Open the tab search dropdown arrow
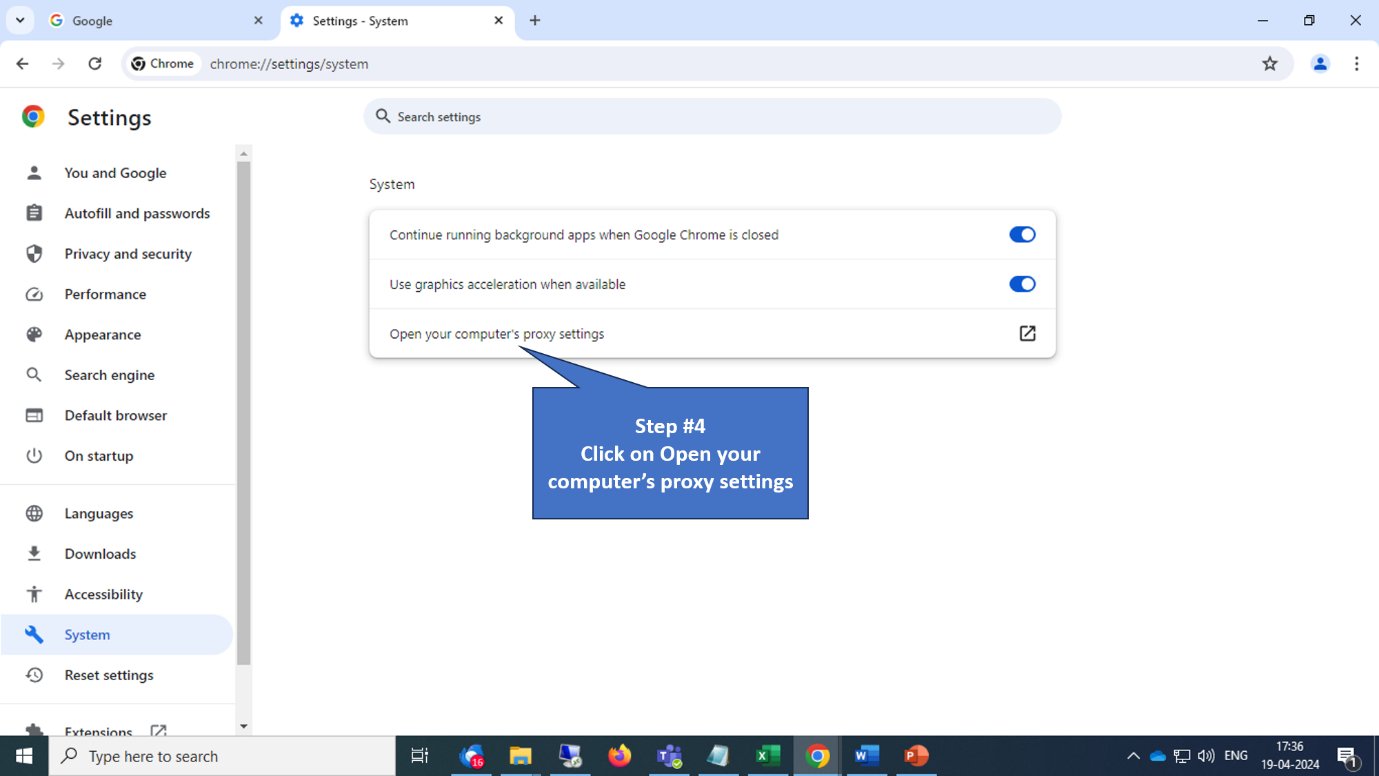 click(x=18, y=20)
